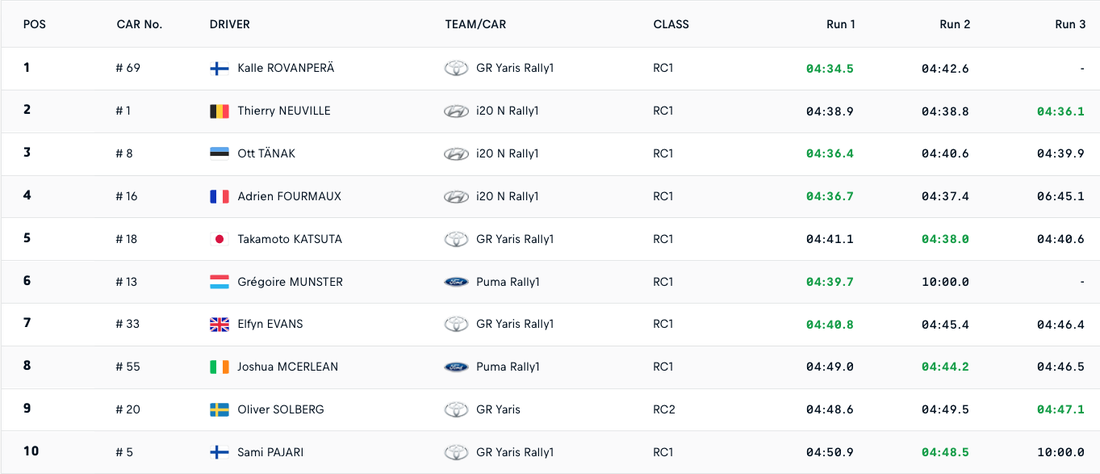
Task: Open driver Adrien FOURMAUX's name
Action: coord(289,197)
